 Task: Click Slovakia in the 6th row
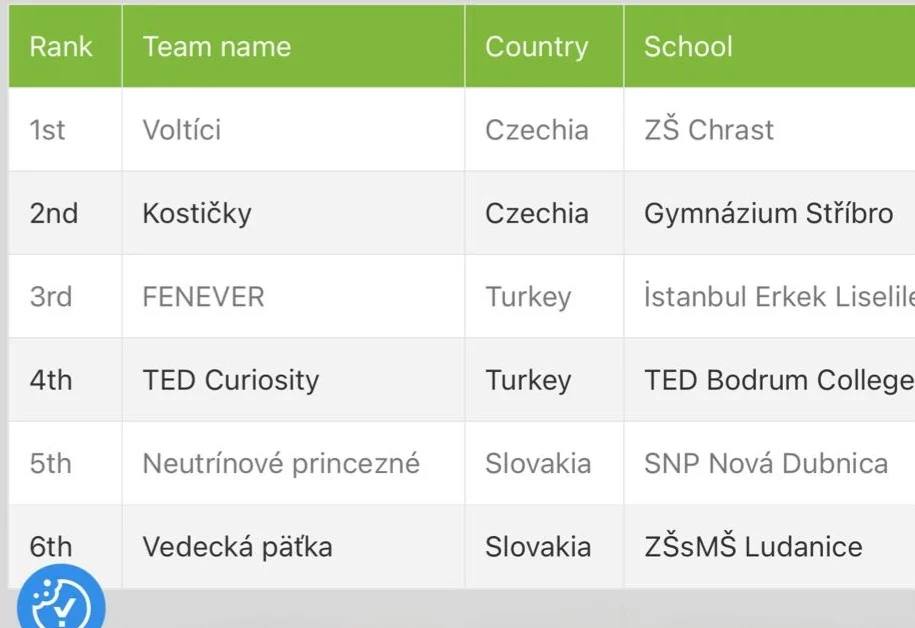pos(537,547)
